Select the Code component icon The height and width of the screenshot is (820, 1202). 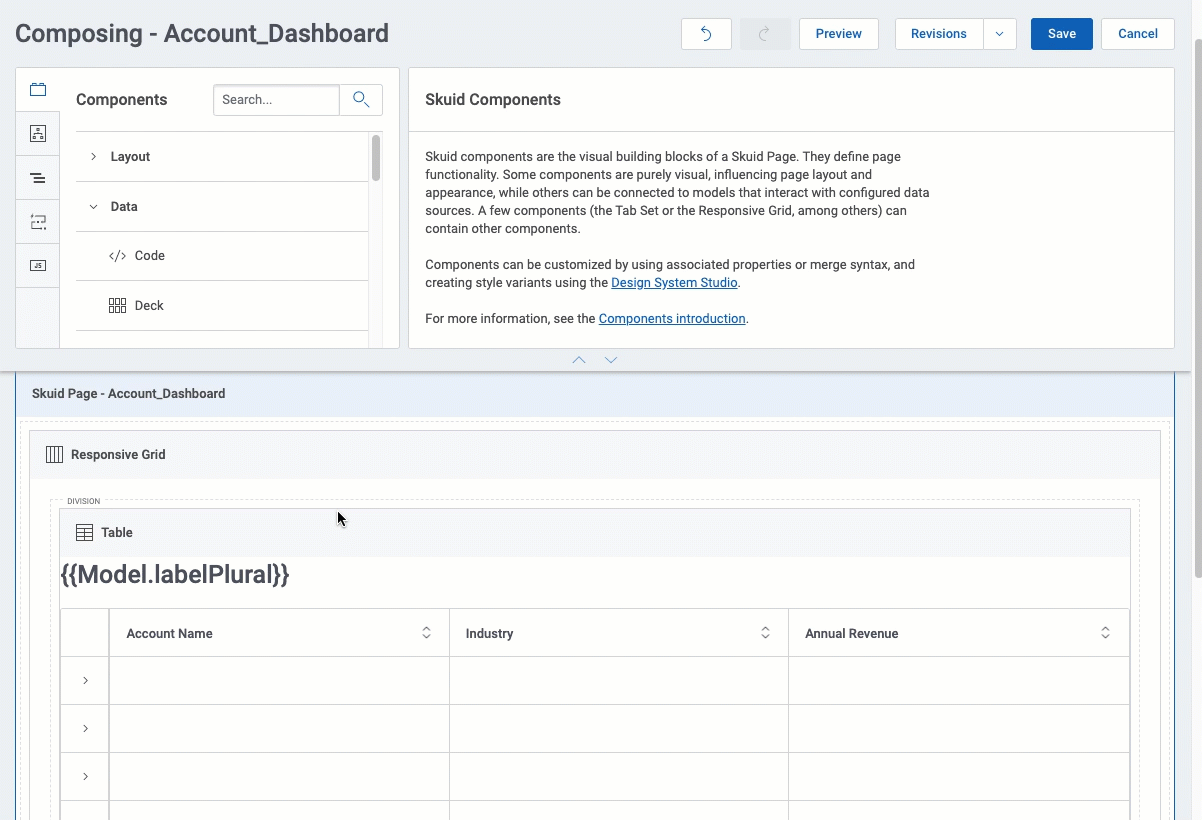click(x=117, y=256)
